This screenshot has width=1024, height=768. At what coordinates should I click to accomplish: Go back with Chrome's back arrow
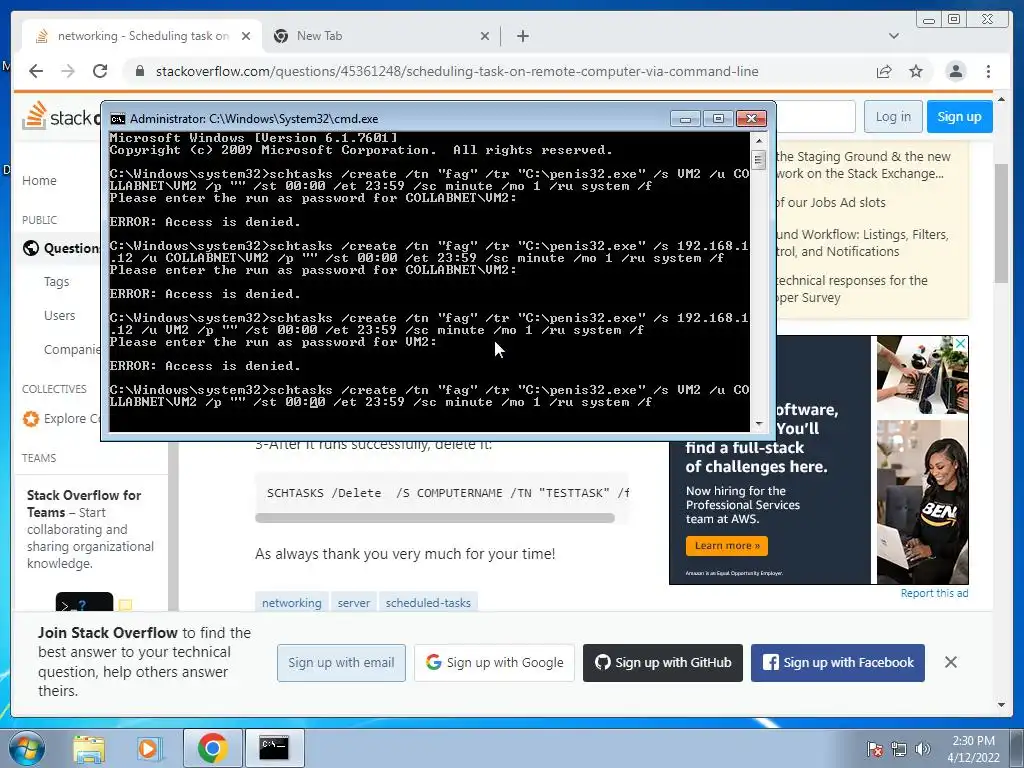[x=36, y=71]
